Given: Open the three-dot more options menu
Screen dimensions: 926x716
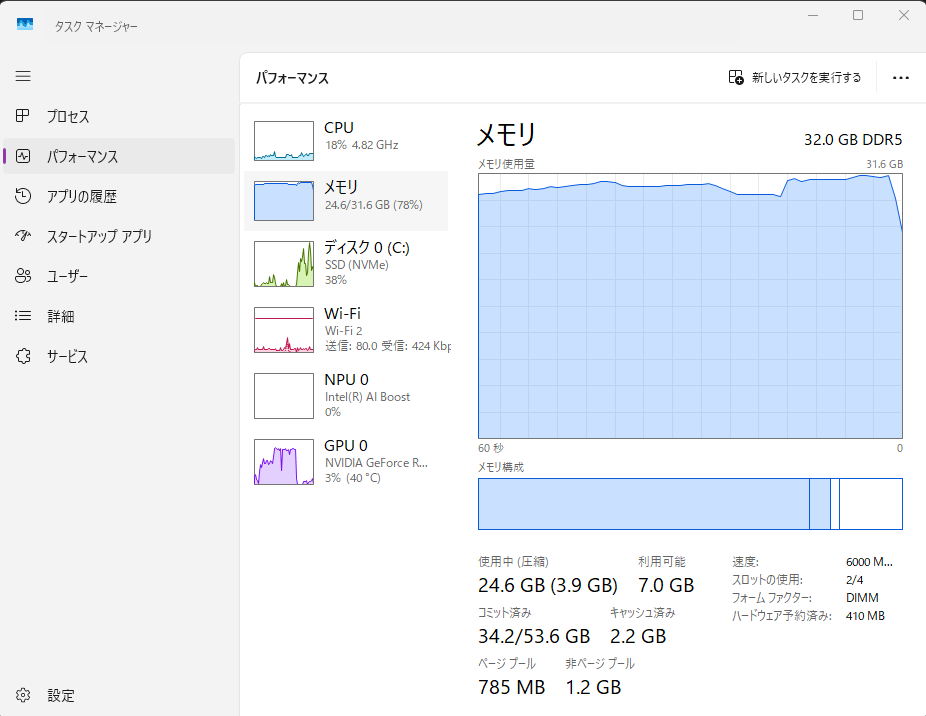Looking at the screenshot, I should [901, 78].
